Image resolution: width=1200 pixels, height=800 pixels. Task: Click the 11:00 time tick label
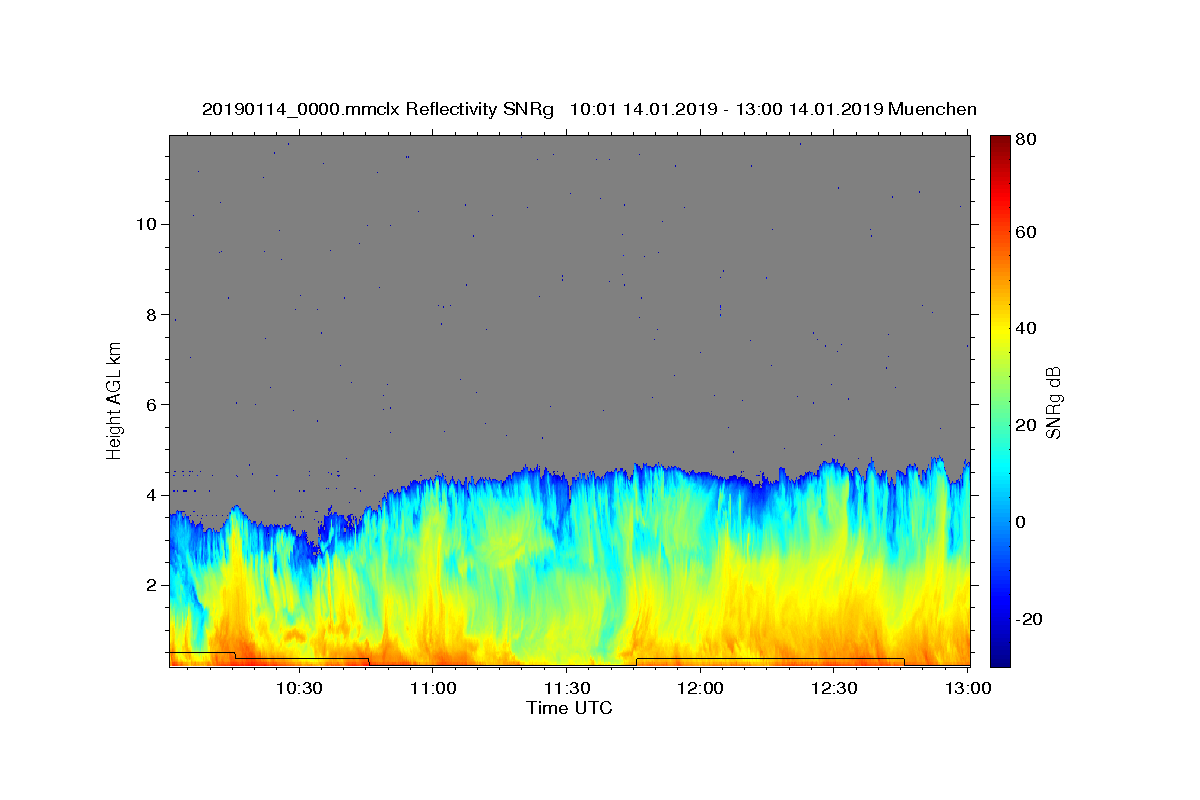click(432, 688)
